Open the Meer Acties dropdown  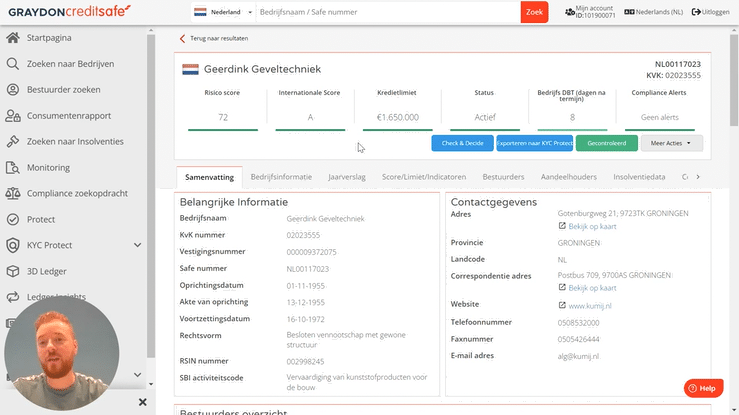(672, 143)
